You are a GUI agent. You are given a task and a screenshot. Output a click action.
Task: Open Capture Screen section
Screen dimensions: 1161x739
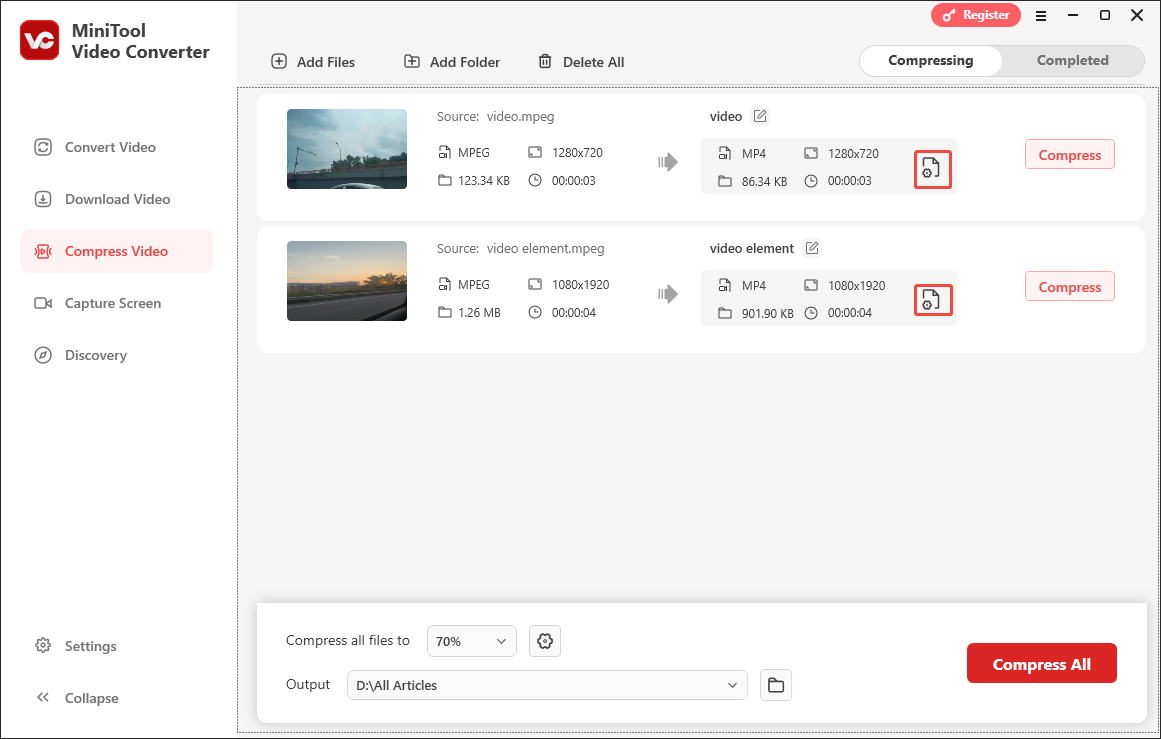[117, 303]
